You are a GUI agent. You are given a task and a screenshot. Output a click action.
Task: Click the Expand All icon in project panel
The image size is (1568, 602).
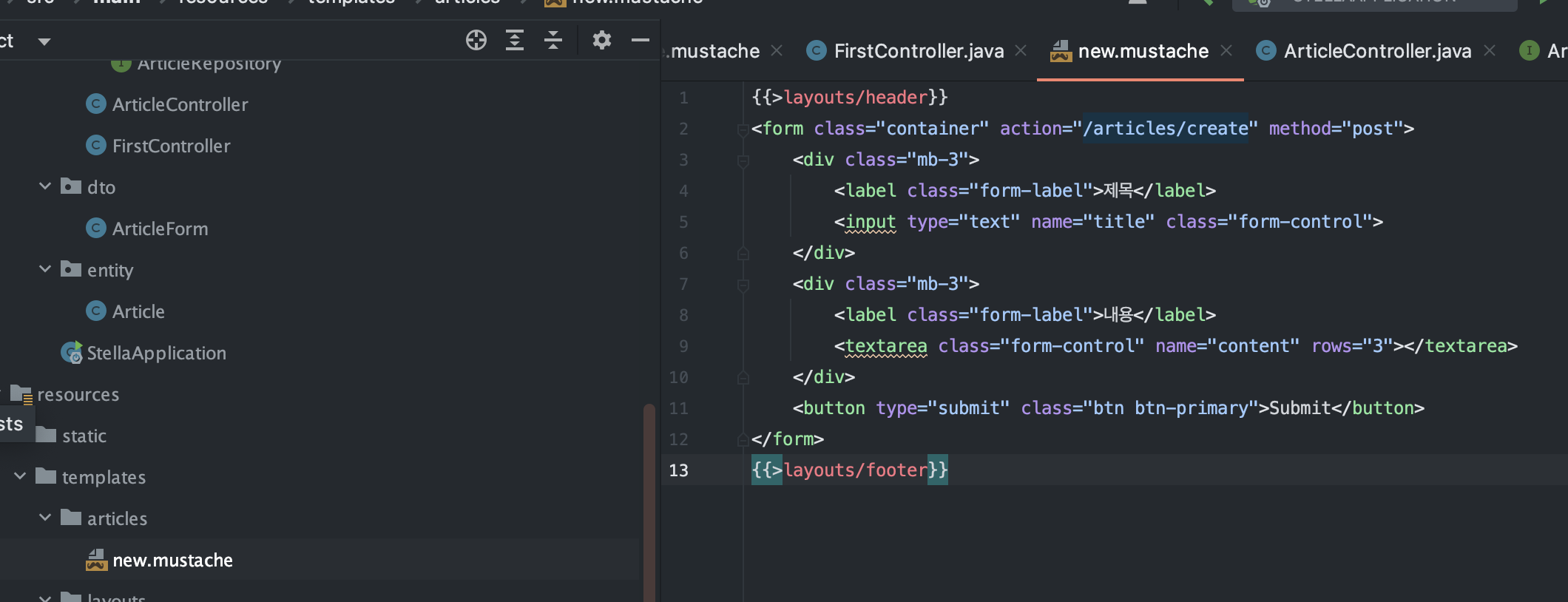(515, 40)
